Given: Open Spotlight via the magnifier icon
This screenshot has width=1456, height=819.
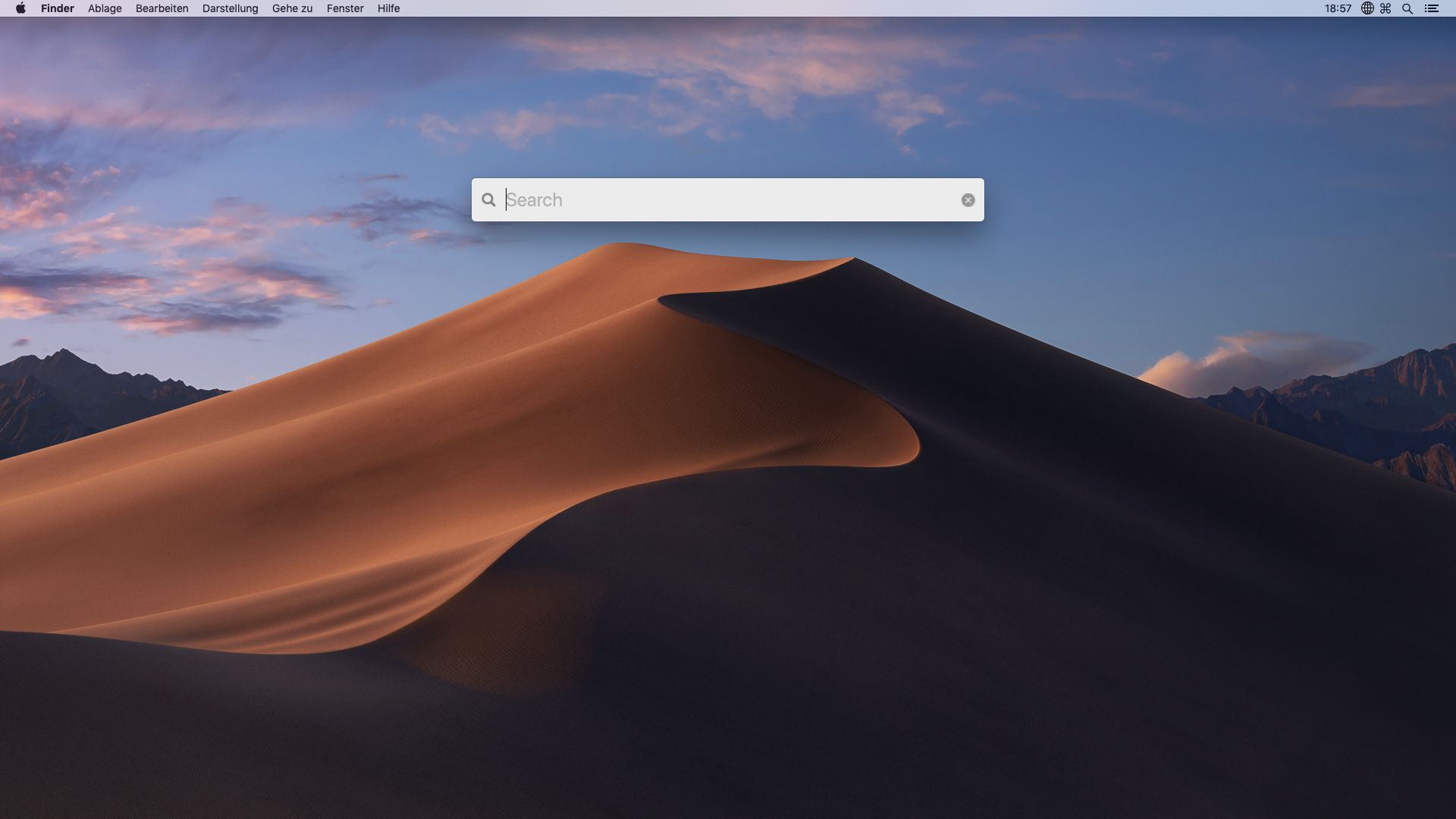Looking at the screenshot, I should click(1407, 8).
